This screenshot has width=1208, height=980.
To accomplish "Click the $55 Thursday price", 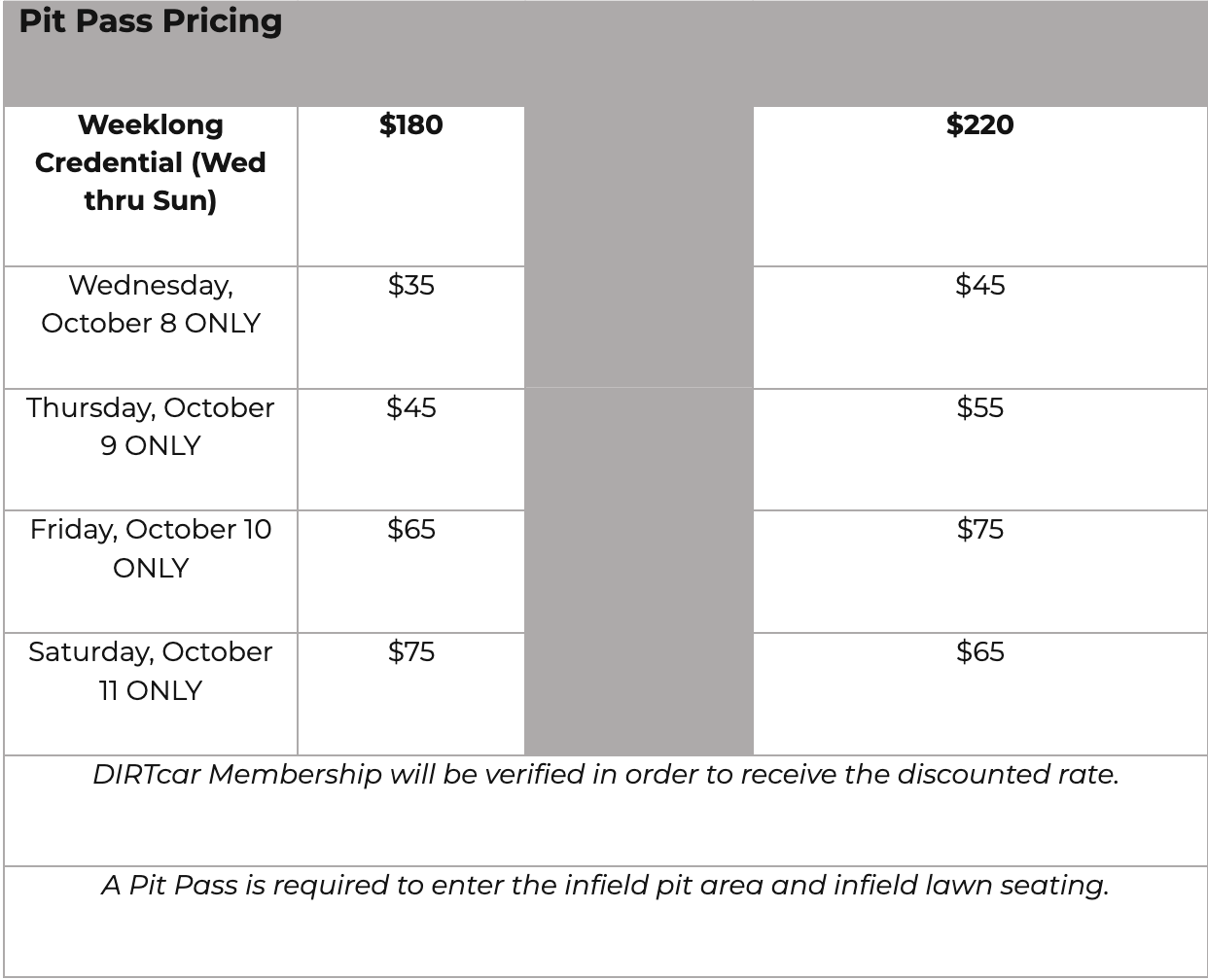I will [x=979, y=407].
